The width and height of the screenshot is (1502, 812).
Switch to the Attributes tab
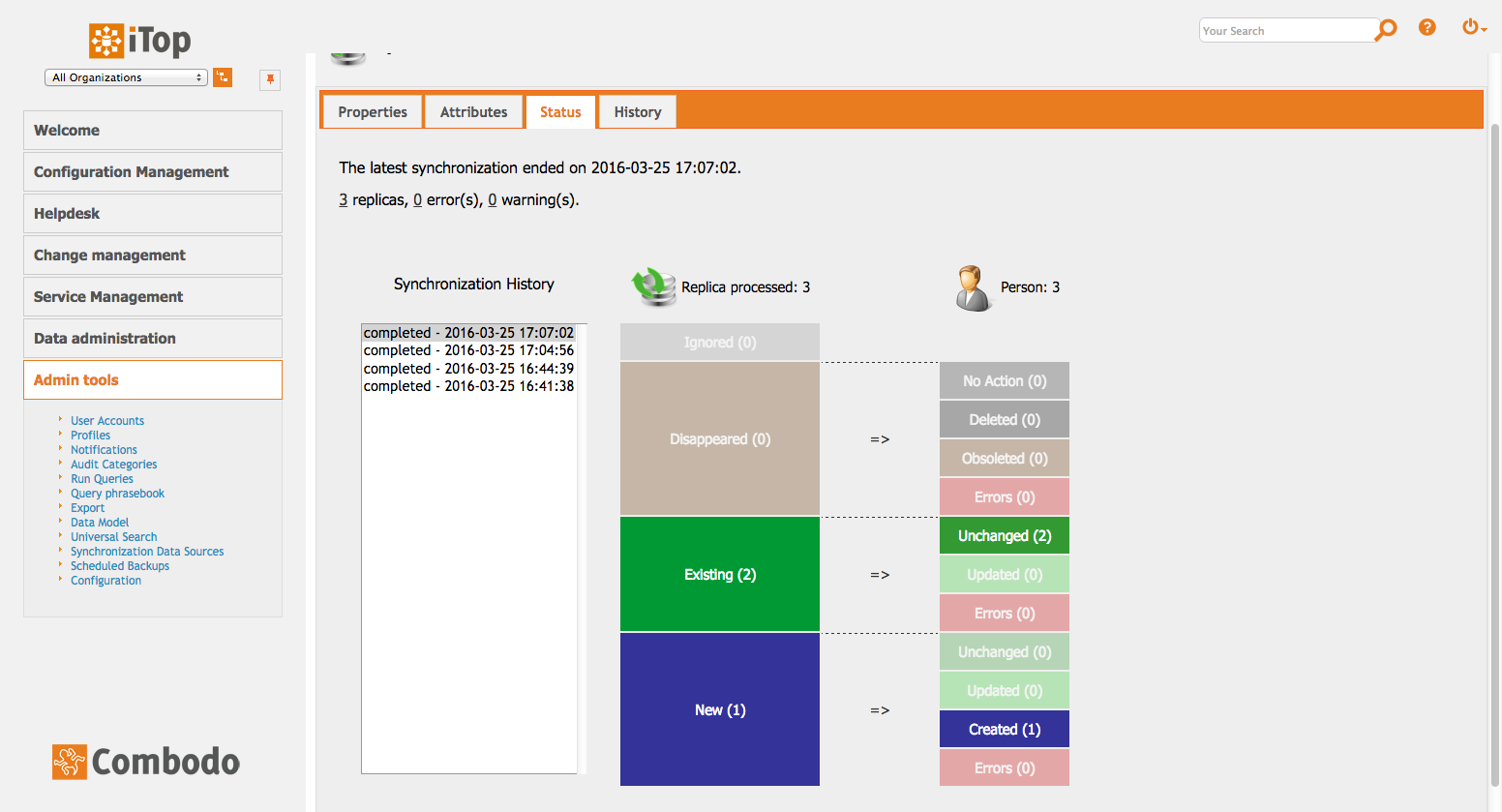[x=473, y=112]
